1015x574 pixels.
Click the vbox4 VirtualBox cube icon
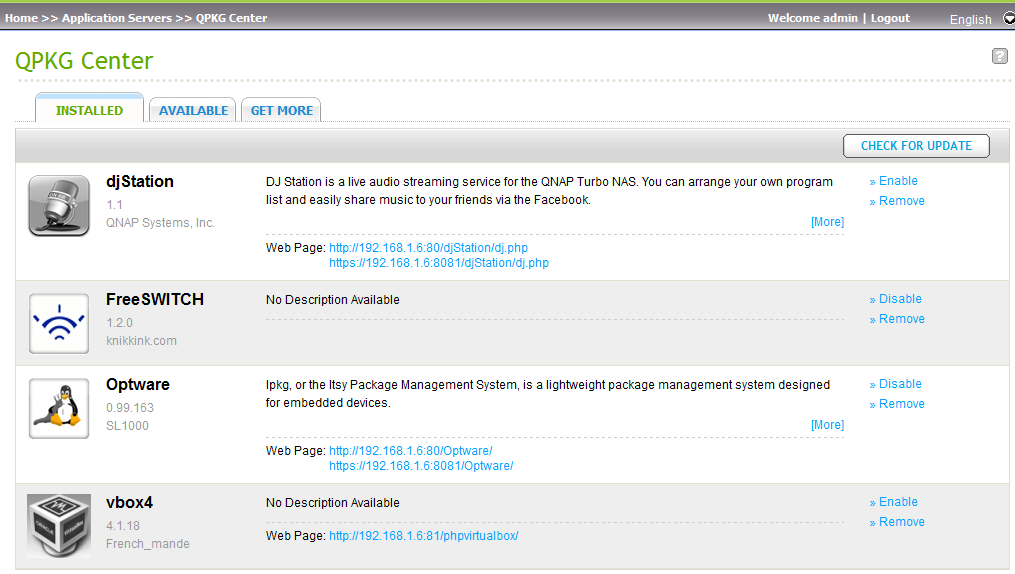pos(59,525)
